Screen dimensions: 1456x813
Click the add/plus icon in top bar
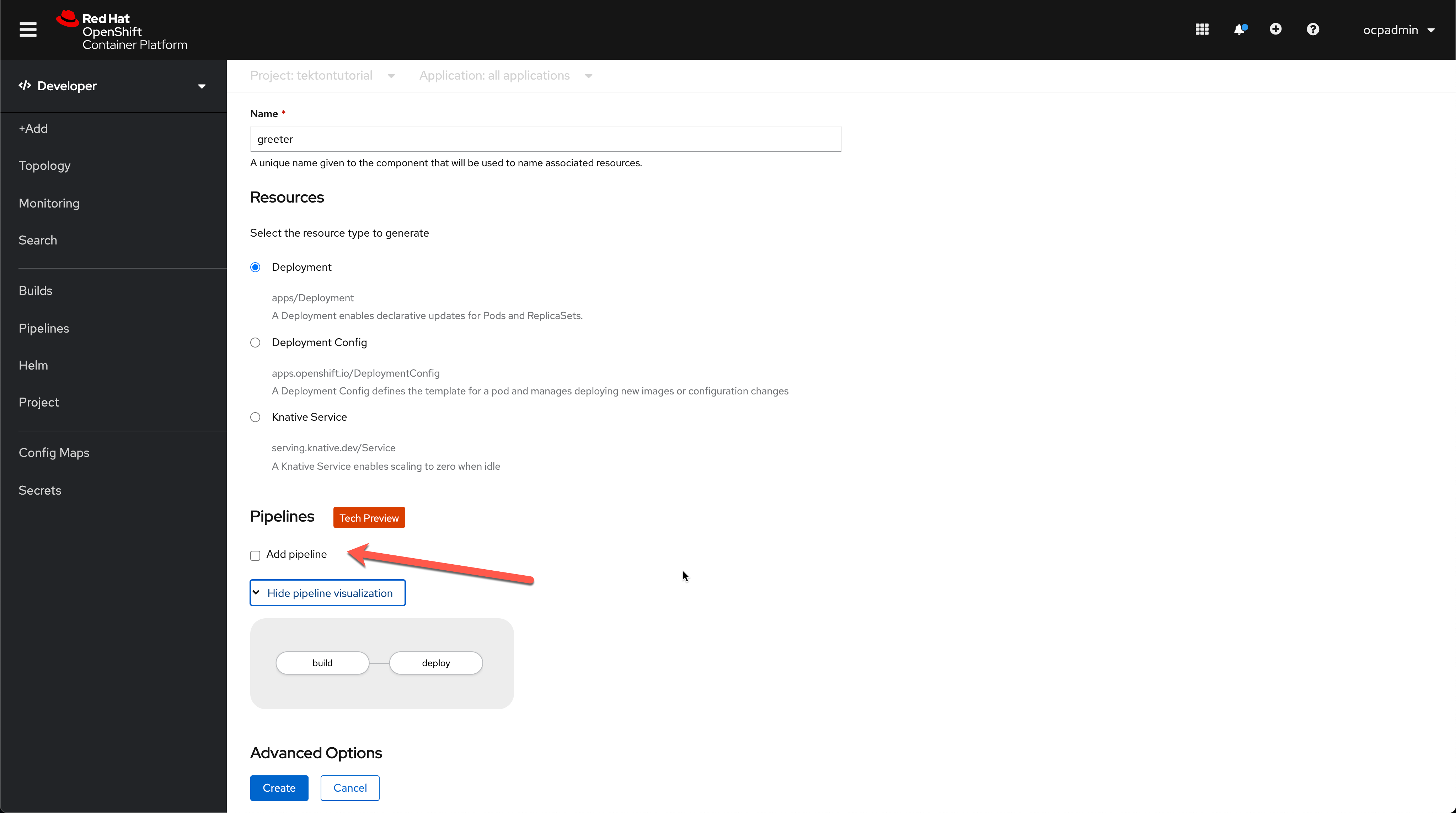coord(1276,29)
